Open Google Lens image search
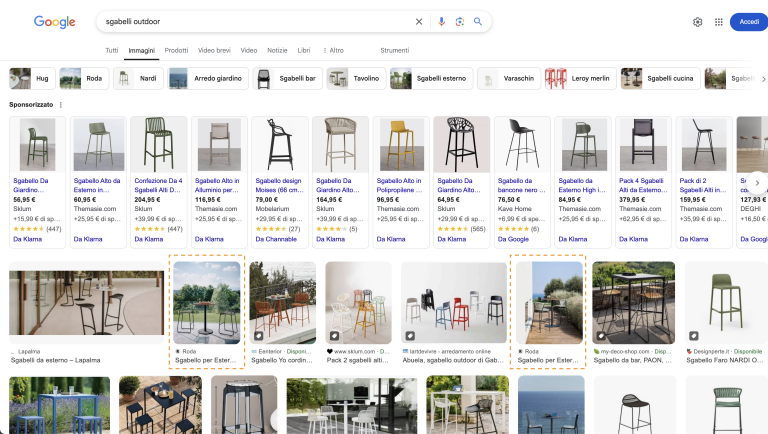The image size is (768, 434). click(x=460, y=22)
